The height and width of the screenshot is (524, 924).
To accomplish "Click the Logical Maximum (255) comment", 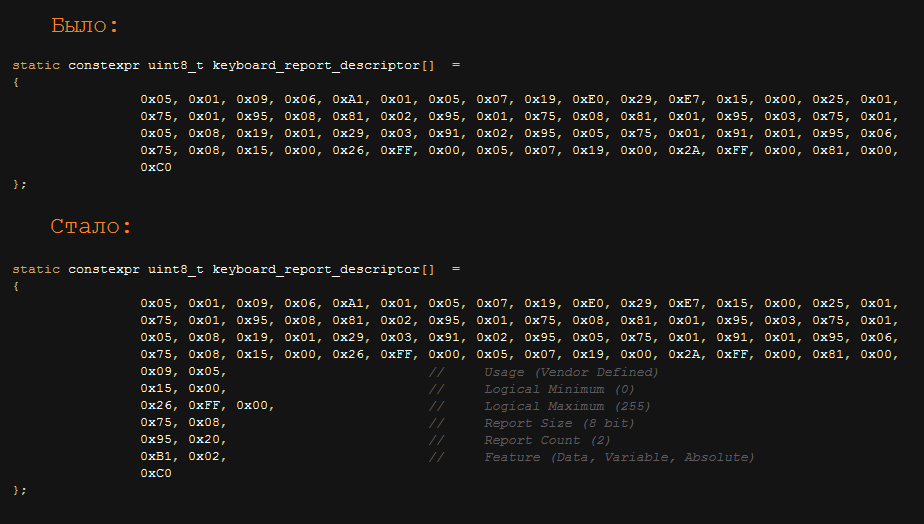I will pyautogui.click(x=567, y=406).
